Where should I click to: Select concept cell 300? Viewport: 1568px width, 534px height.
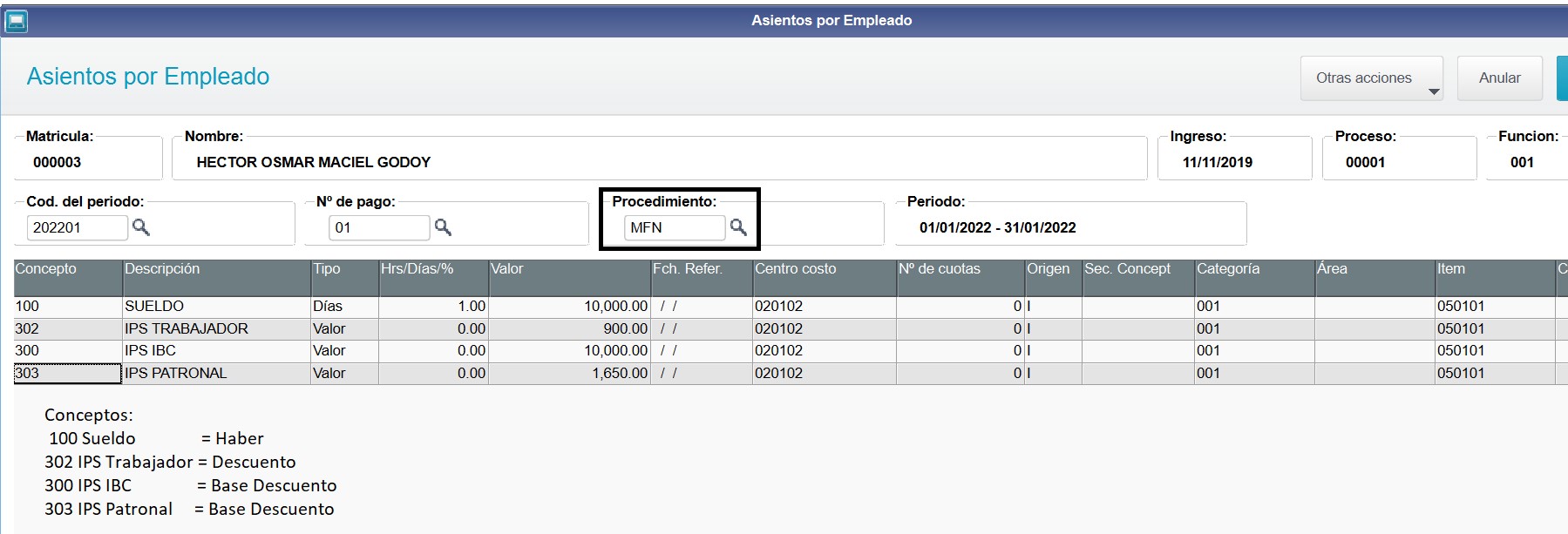pyautogui.click(x=68, y=351)
